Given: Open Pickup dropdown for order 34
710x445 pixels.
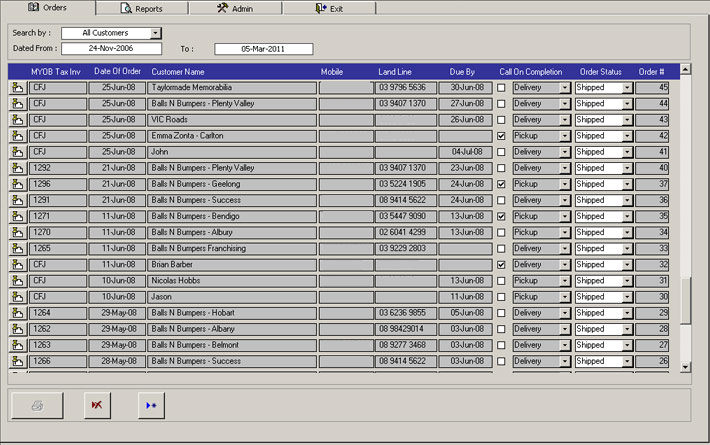Looking at the screenshot, I should 565,233.
